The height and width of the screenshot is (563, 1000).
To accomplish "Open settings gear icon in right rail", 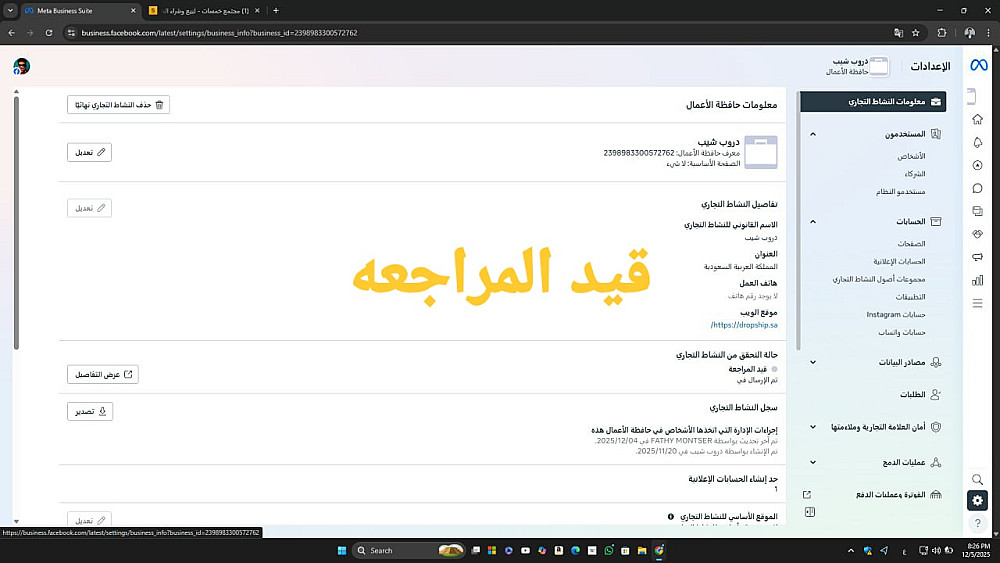I will [977, 501].
